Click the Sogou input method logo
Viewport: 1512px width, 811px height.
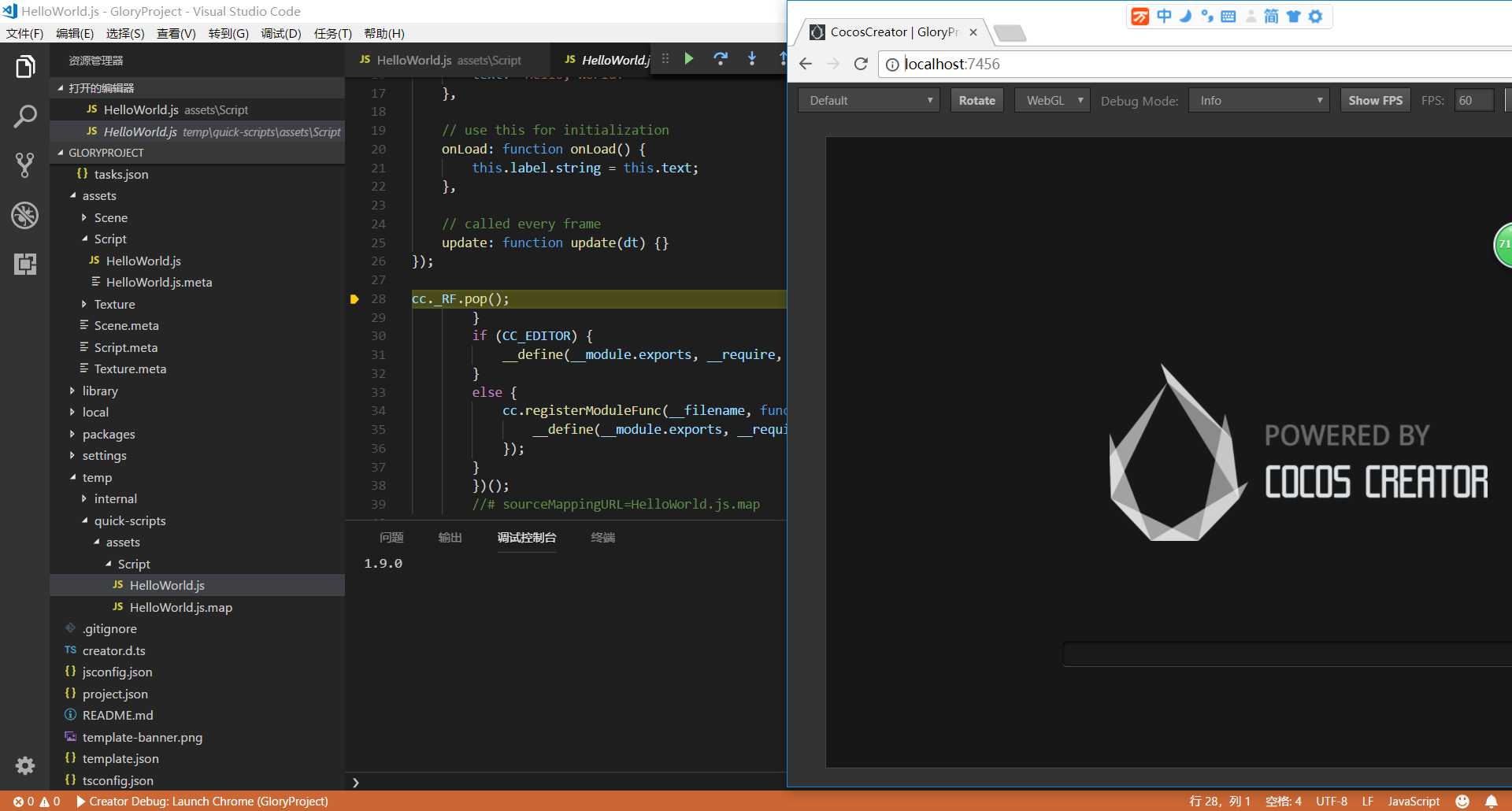tap(1140, 17)
